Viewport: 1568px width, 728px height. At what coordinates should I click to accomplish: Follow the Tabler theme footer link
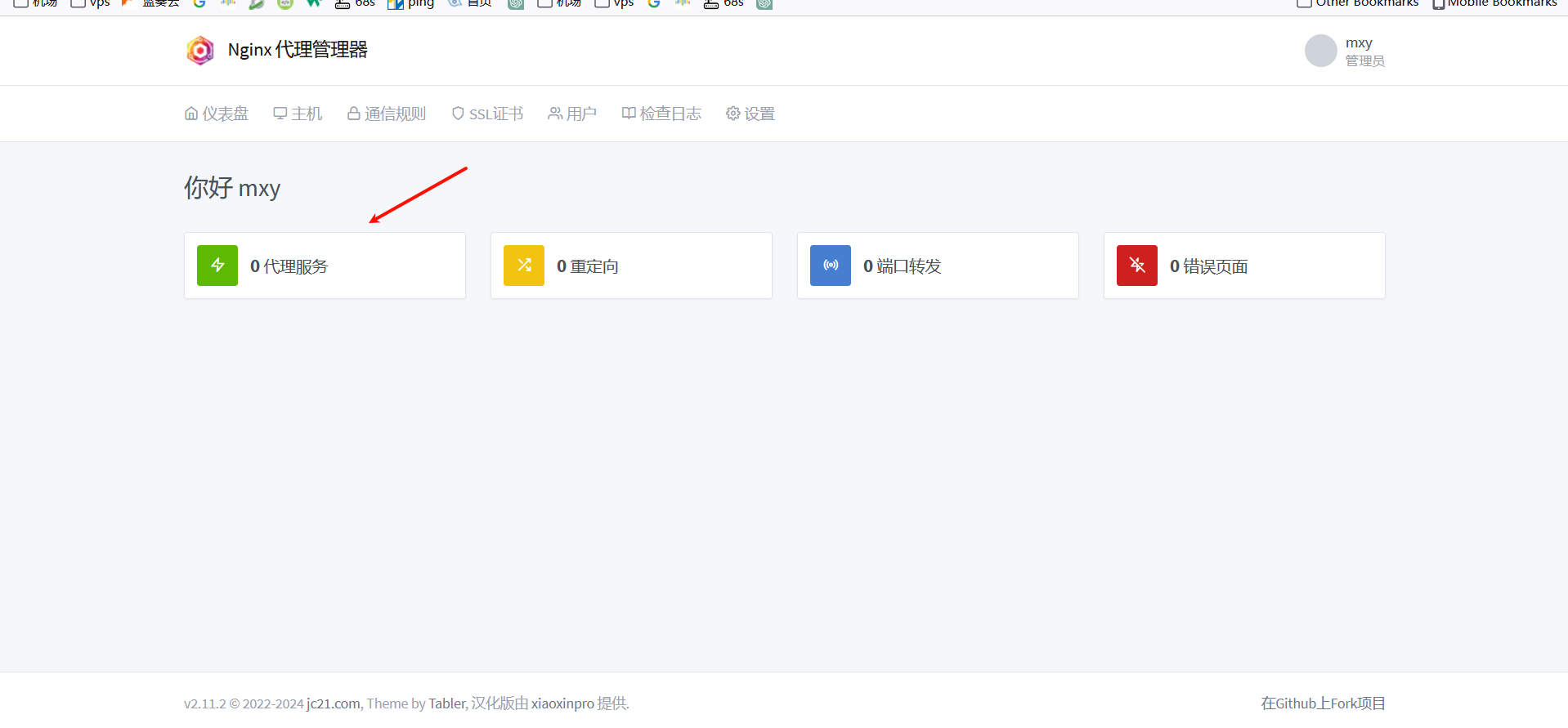coord(447,703)
